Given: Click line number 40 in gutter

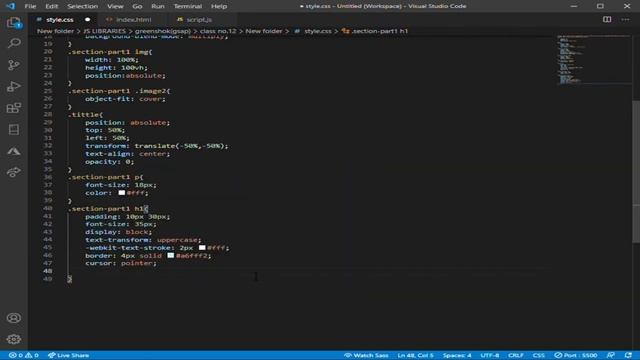Looking at the screenshot, I should 48,208.
